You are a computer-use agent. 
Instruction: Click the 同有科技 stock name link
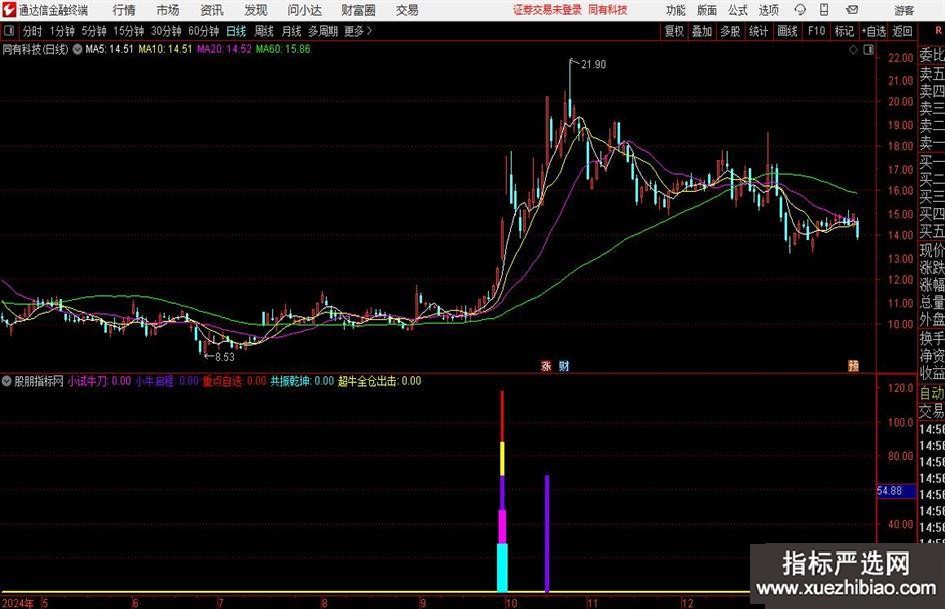tap(608, 10)
